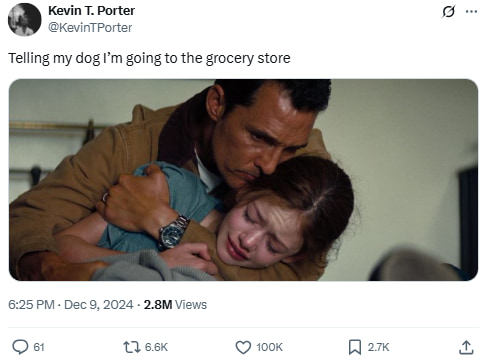The height and width of the screenshot is (363, 488).
Task: Click the Dec 9, 2024 date
Action: (98, 305)
